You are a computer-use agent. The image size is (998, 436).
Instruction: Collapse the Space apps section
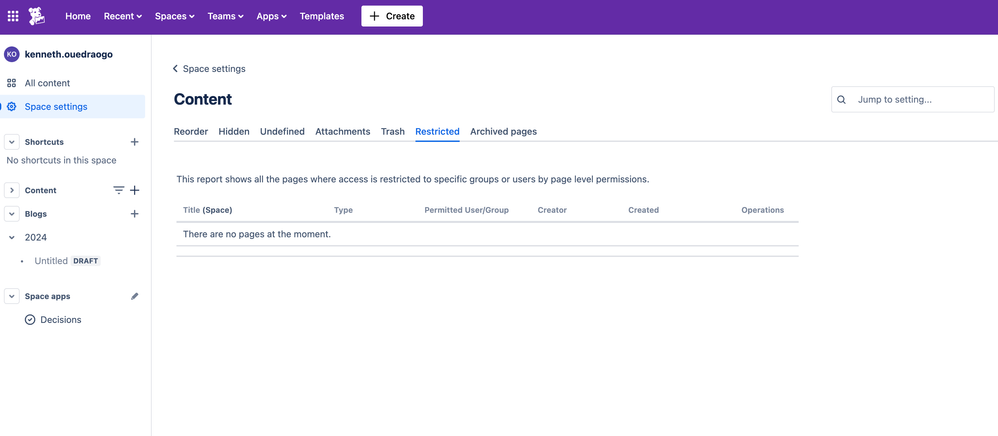(x=11, y=297)
